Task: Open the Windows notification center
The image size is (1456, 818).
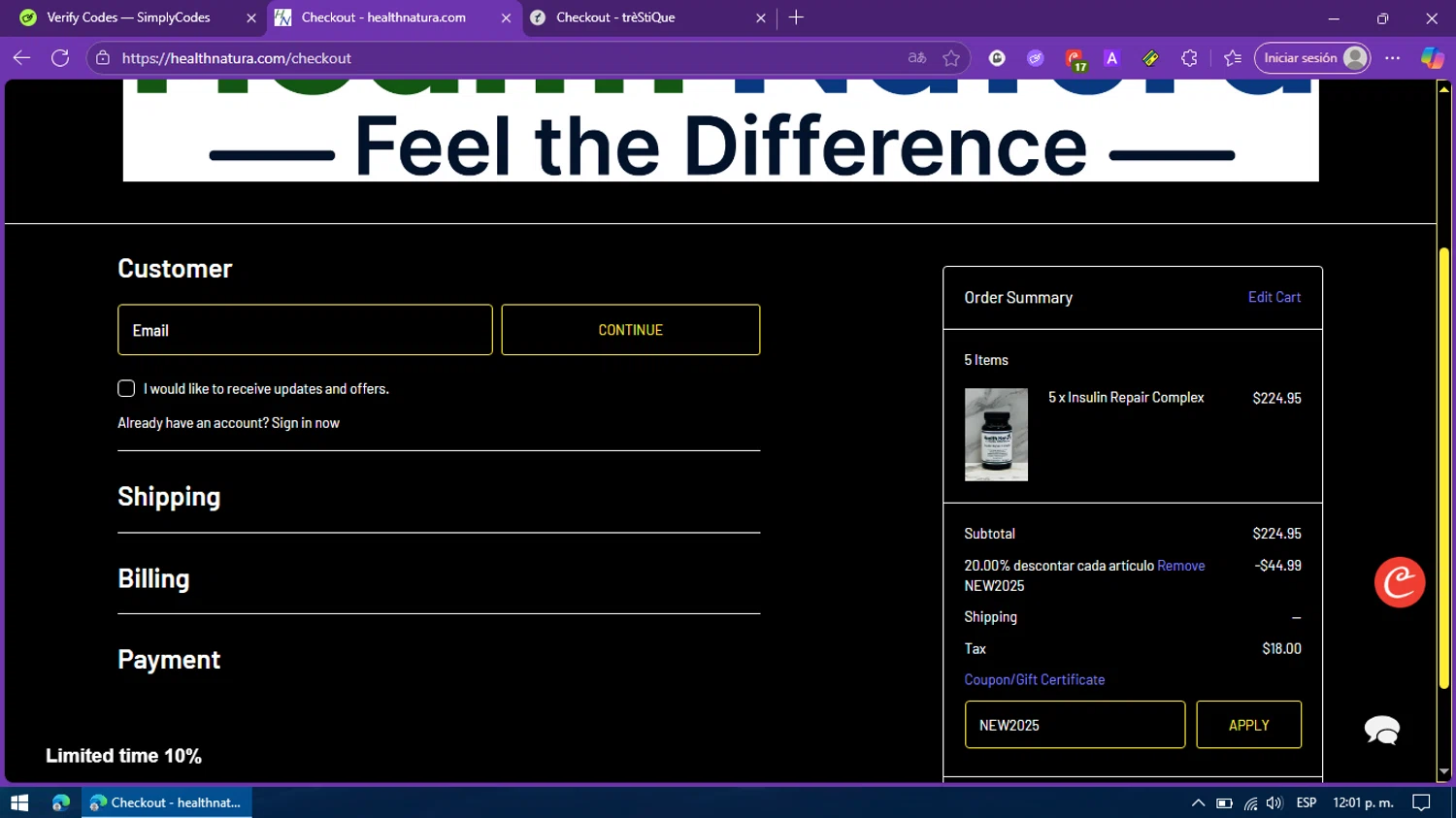Action: tap(1421, 802)
